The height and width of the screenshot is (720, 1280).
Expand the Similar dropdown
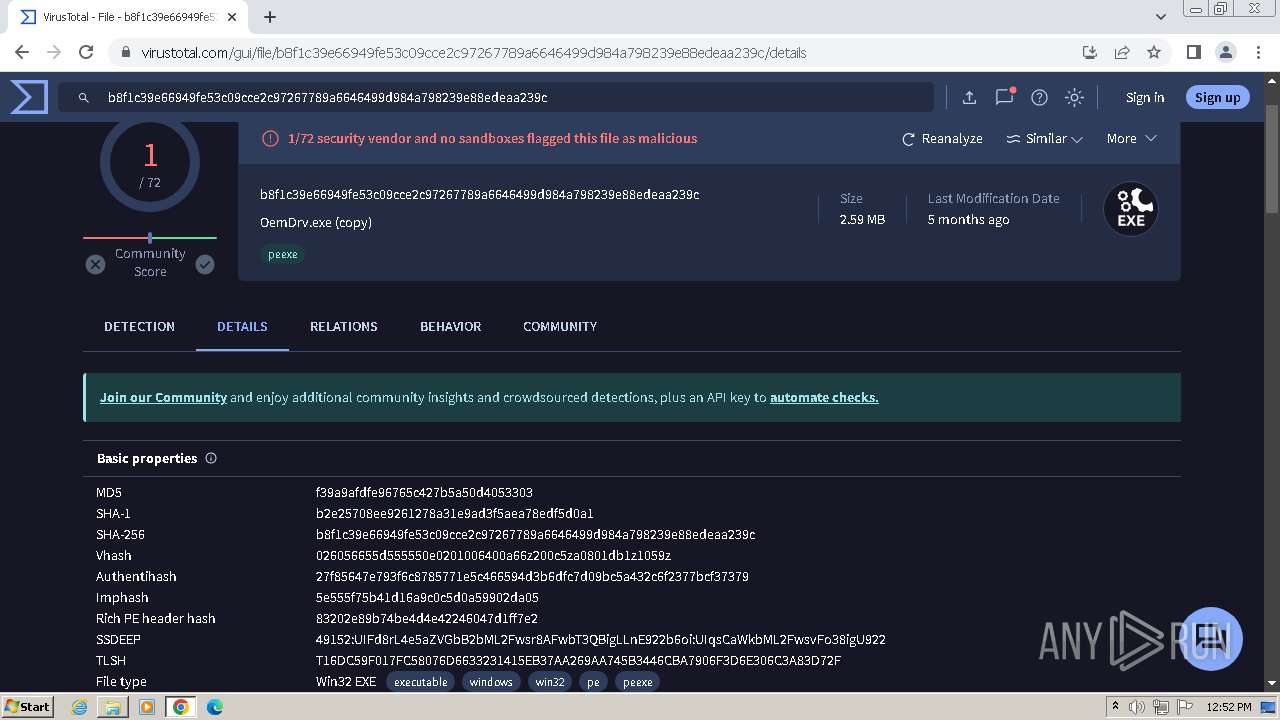(1044, 139)
